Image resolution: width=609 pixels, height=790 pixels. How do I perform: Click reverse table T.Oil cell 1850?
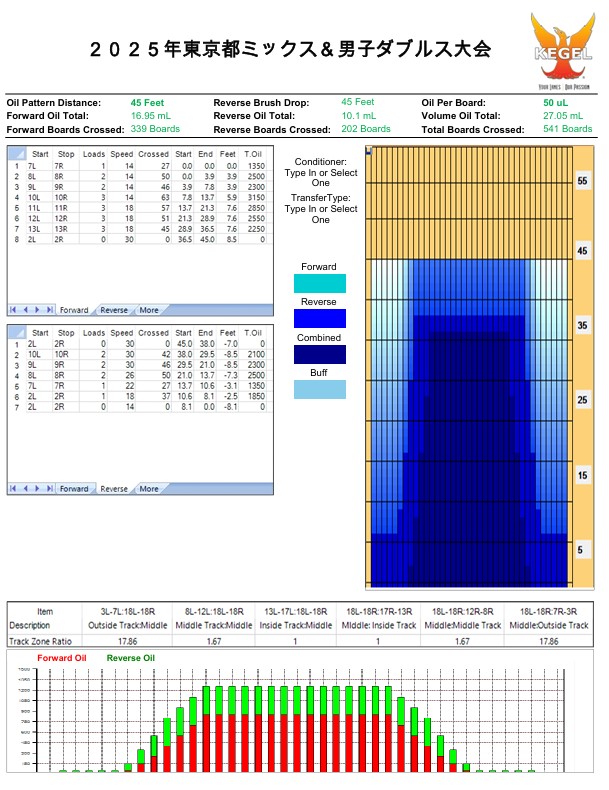click(x=255, y=397)
